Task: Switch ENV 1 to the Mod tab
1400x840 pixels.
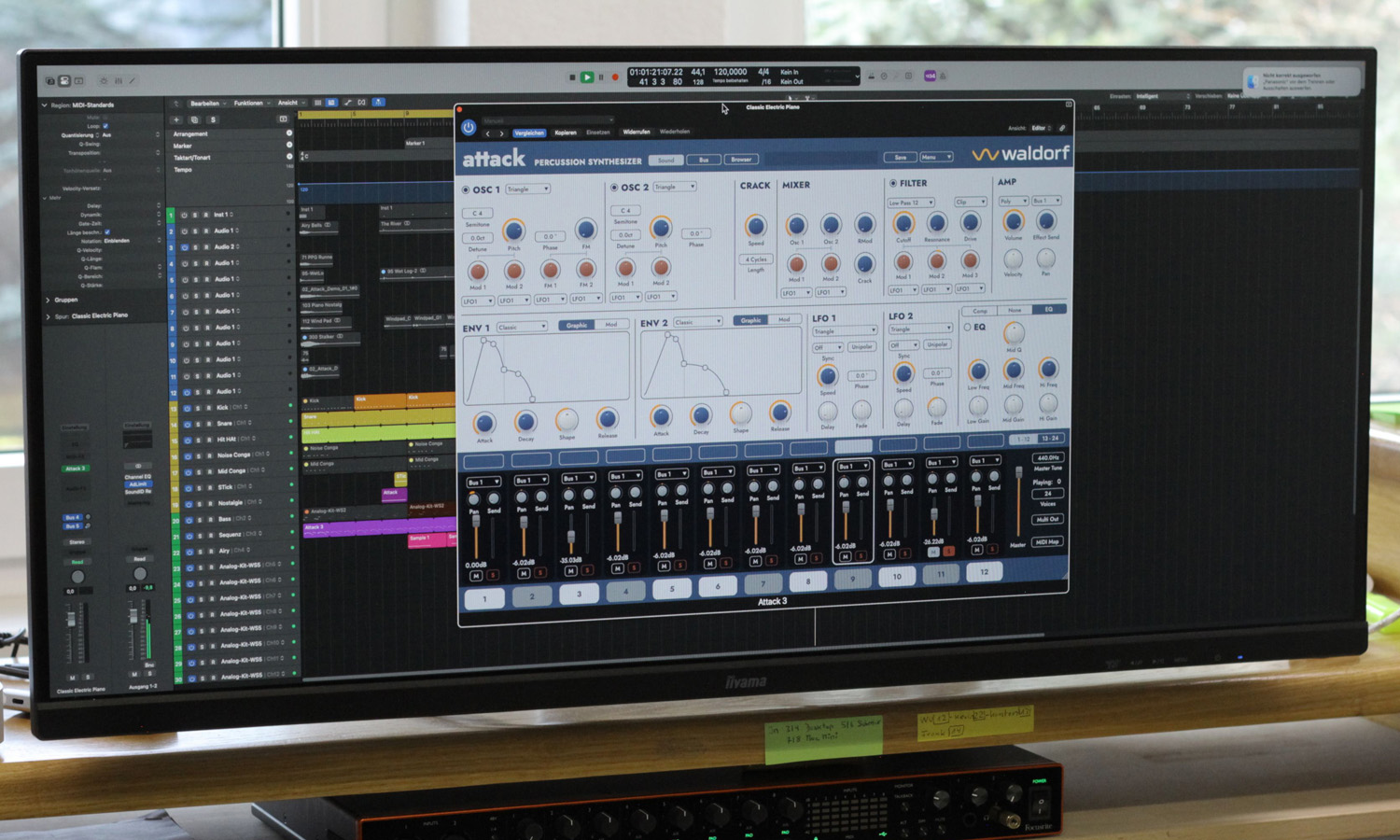Action: [x=611, y=325]
